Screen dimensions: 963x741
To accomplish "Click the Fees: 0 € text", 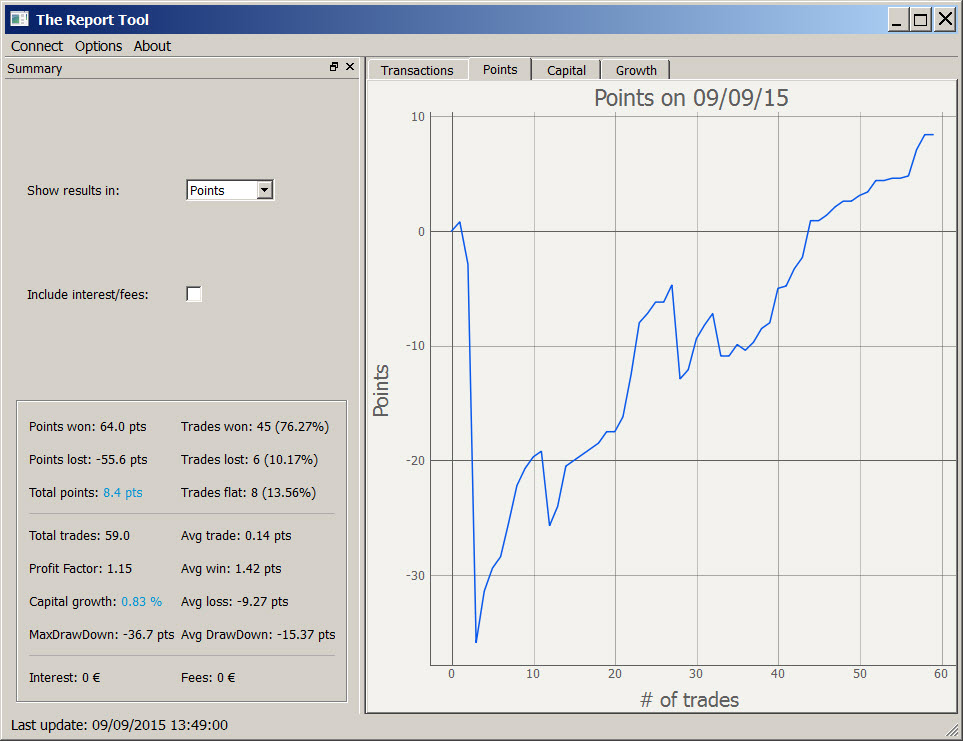I will coord(208,678).
